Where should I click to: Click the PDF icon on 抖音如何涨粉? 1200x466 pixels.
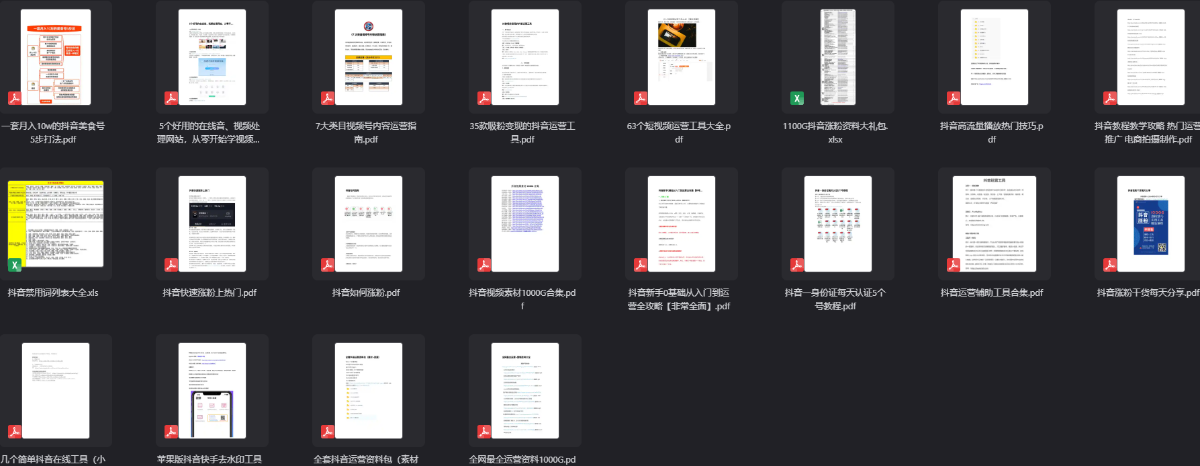pos(327,265)
